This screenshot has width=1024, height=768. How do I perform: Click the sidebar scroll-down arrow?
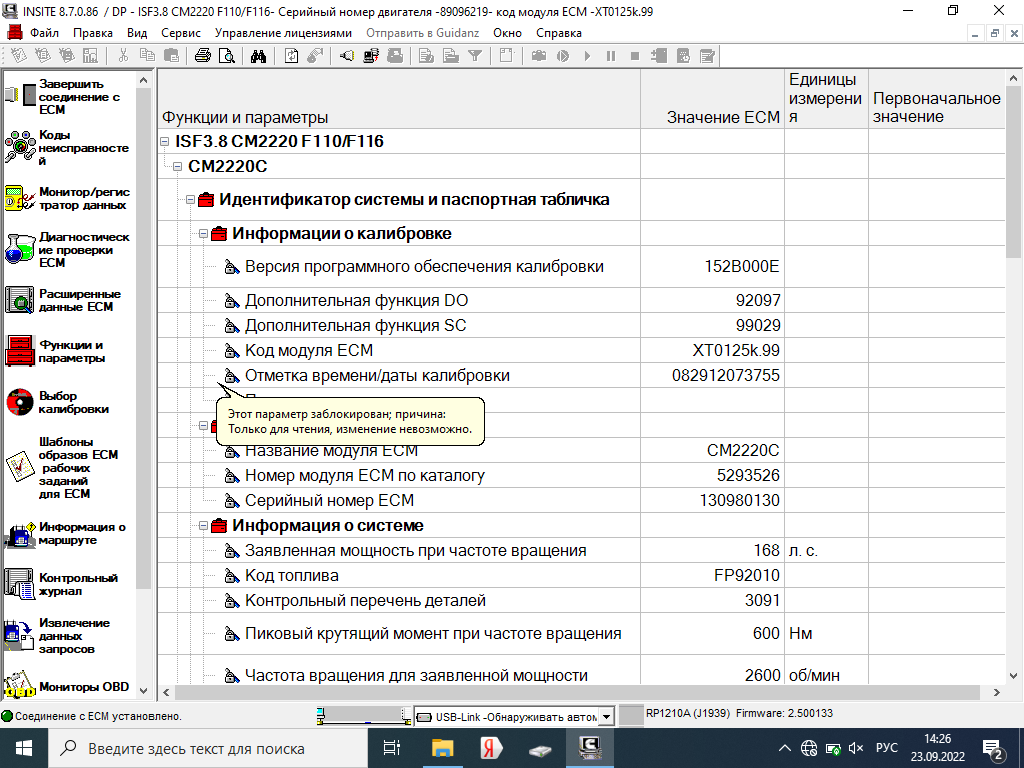143,689
